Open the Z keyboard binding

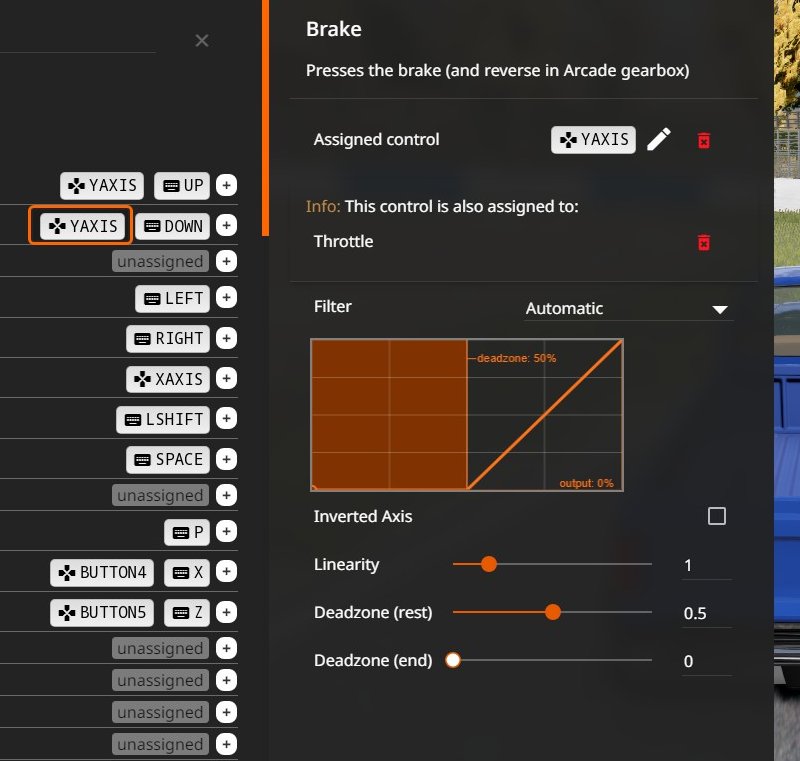(187, 612)
